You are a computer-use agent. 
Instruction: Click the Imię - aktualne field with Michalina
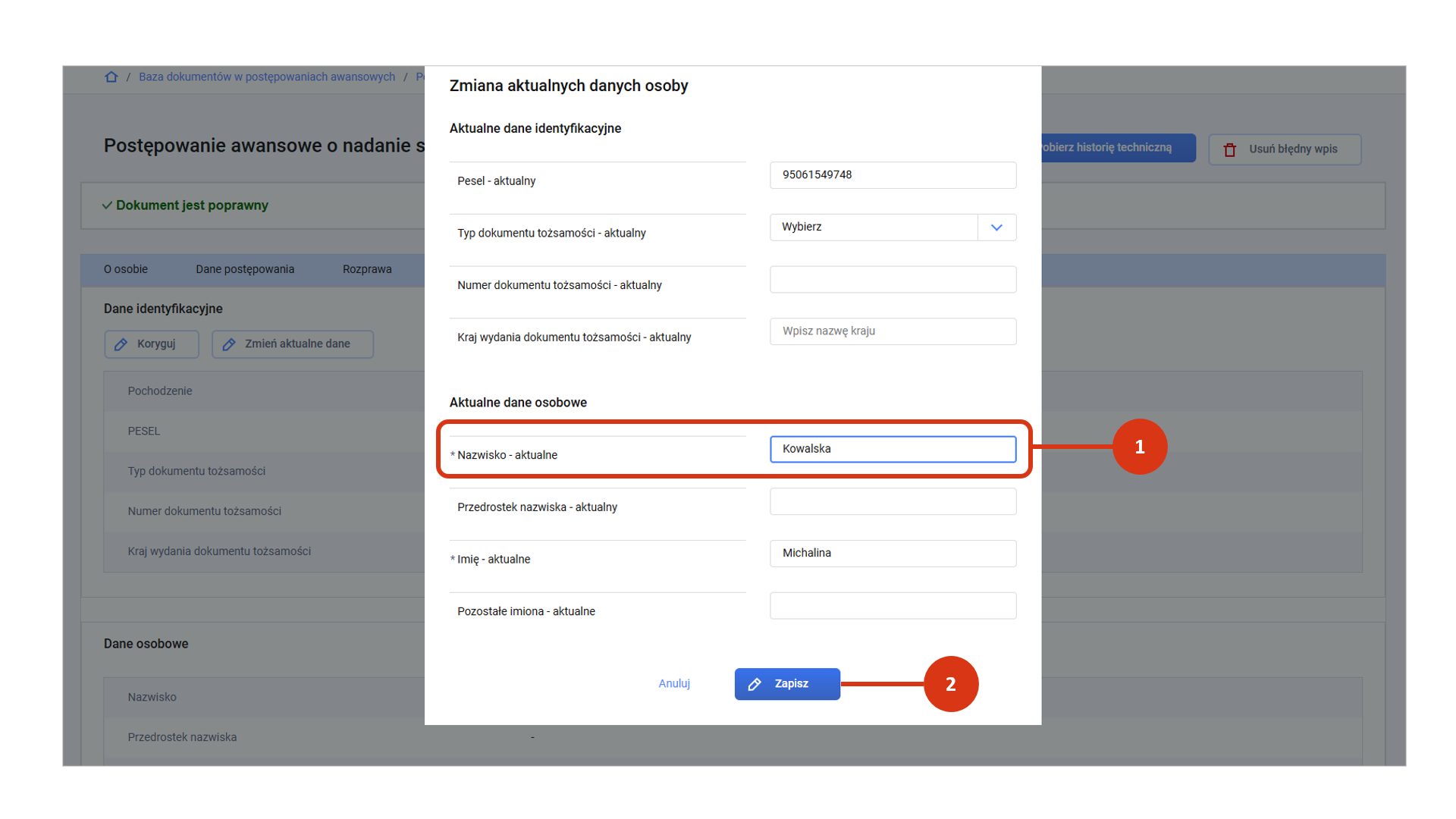tap(893, 554)
